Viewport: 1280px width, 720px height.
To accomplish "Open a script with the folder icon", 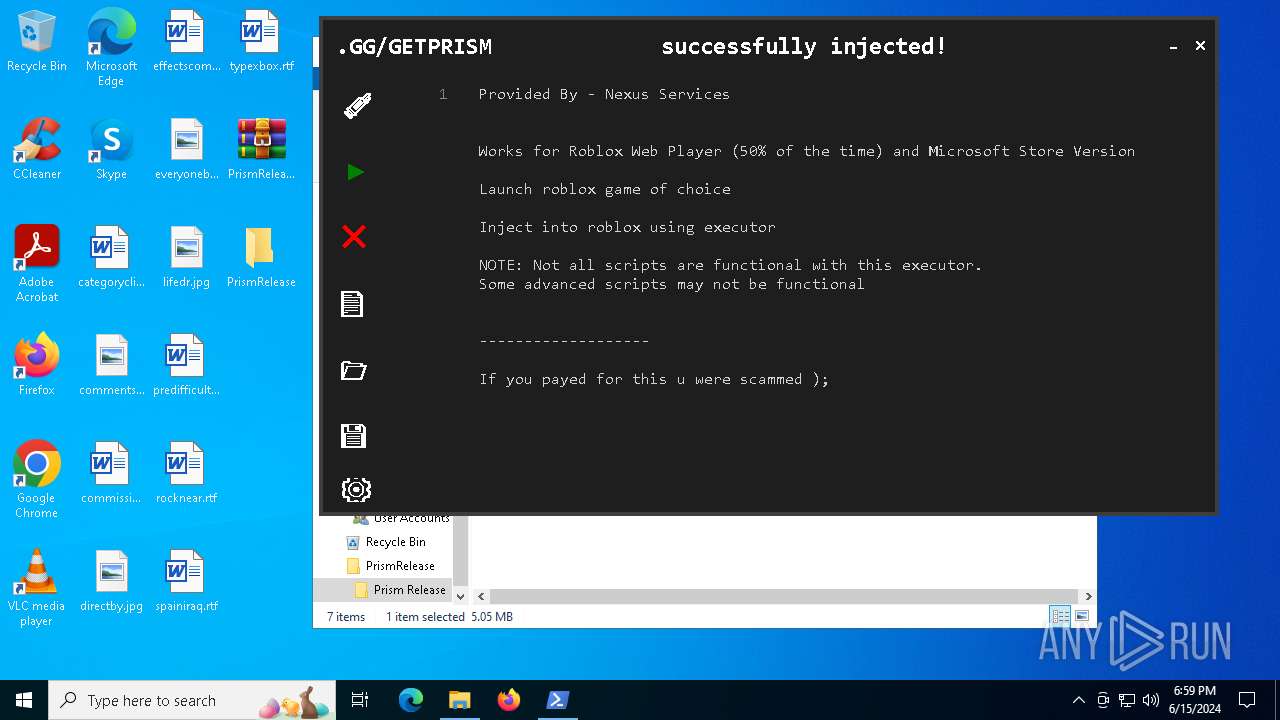I will point(354,370).
